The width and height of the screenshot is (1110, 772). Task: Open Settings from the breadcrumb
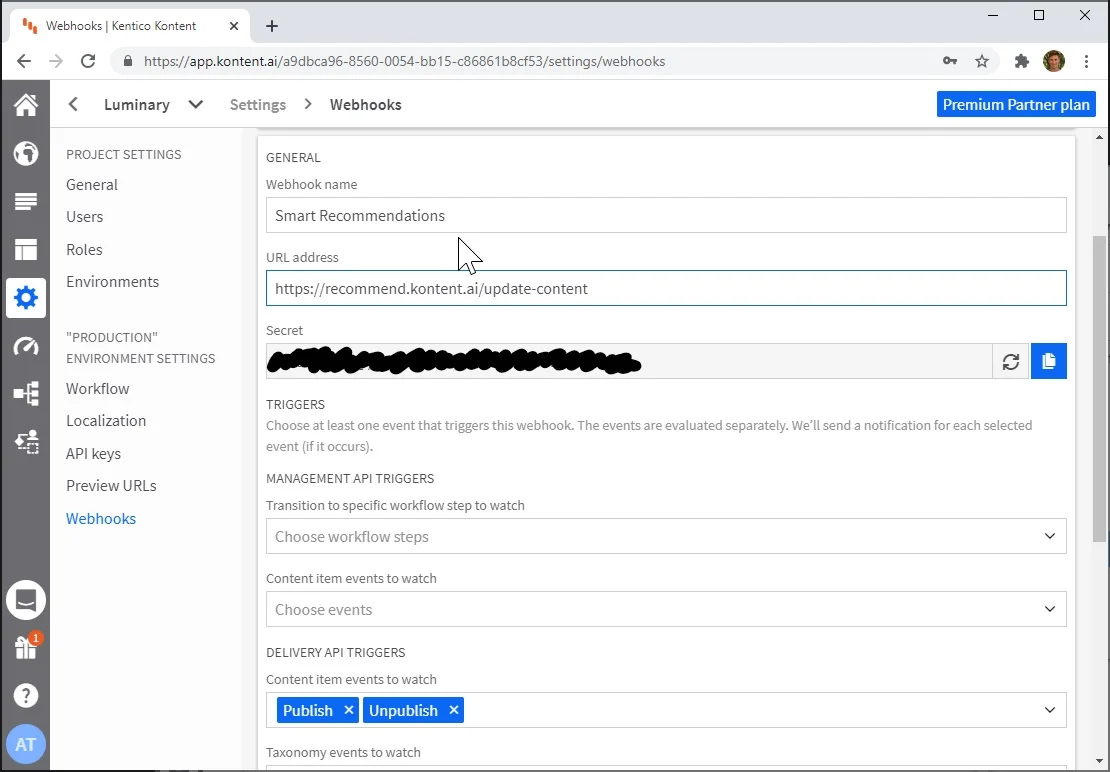point(257,104)
